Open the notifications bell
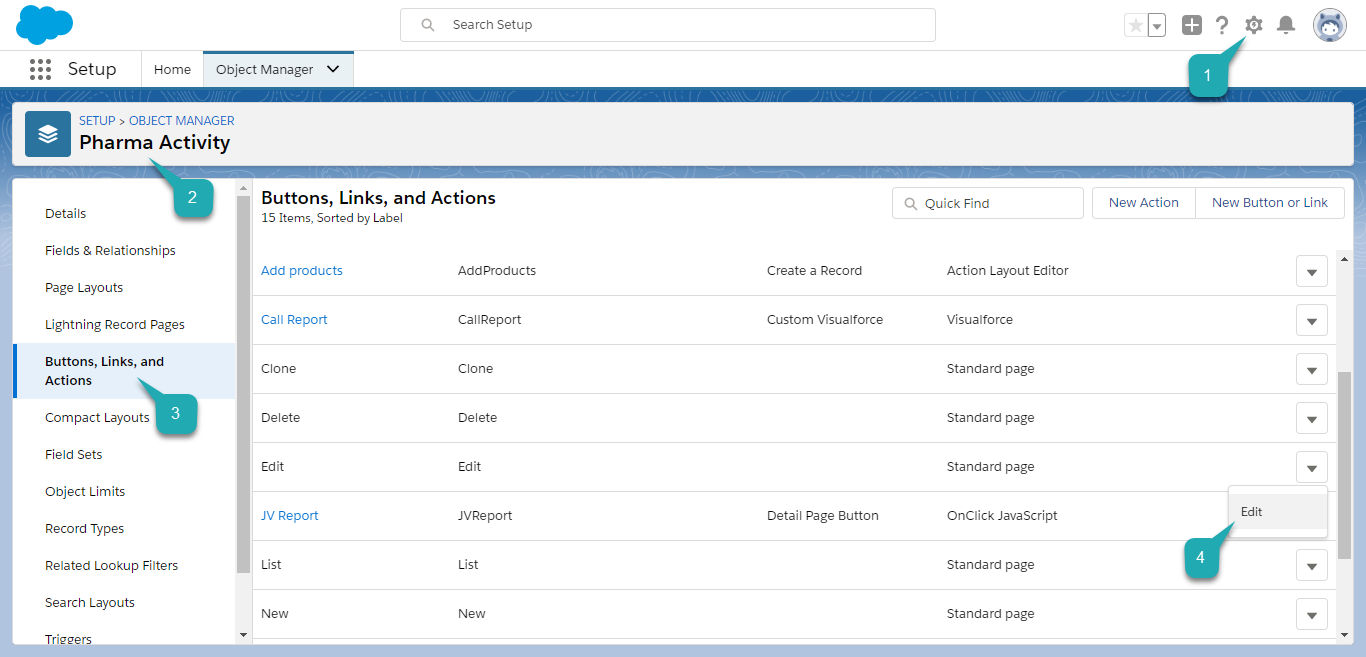1366x657 pixels. [x=1286, y=25]
